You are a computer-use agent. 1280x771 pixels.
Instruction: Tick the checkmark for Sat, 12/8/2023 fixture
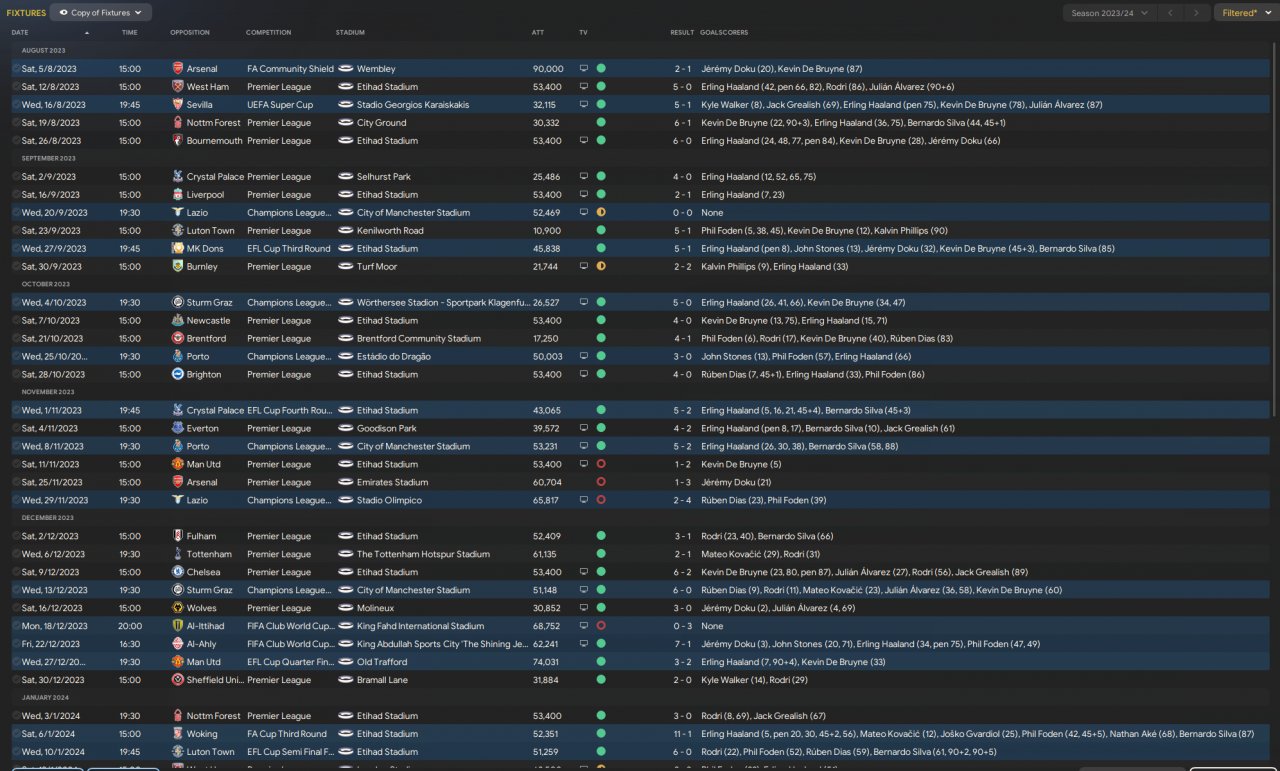coord(17,87)
